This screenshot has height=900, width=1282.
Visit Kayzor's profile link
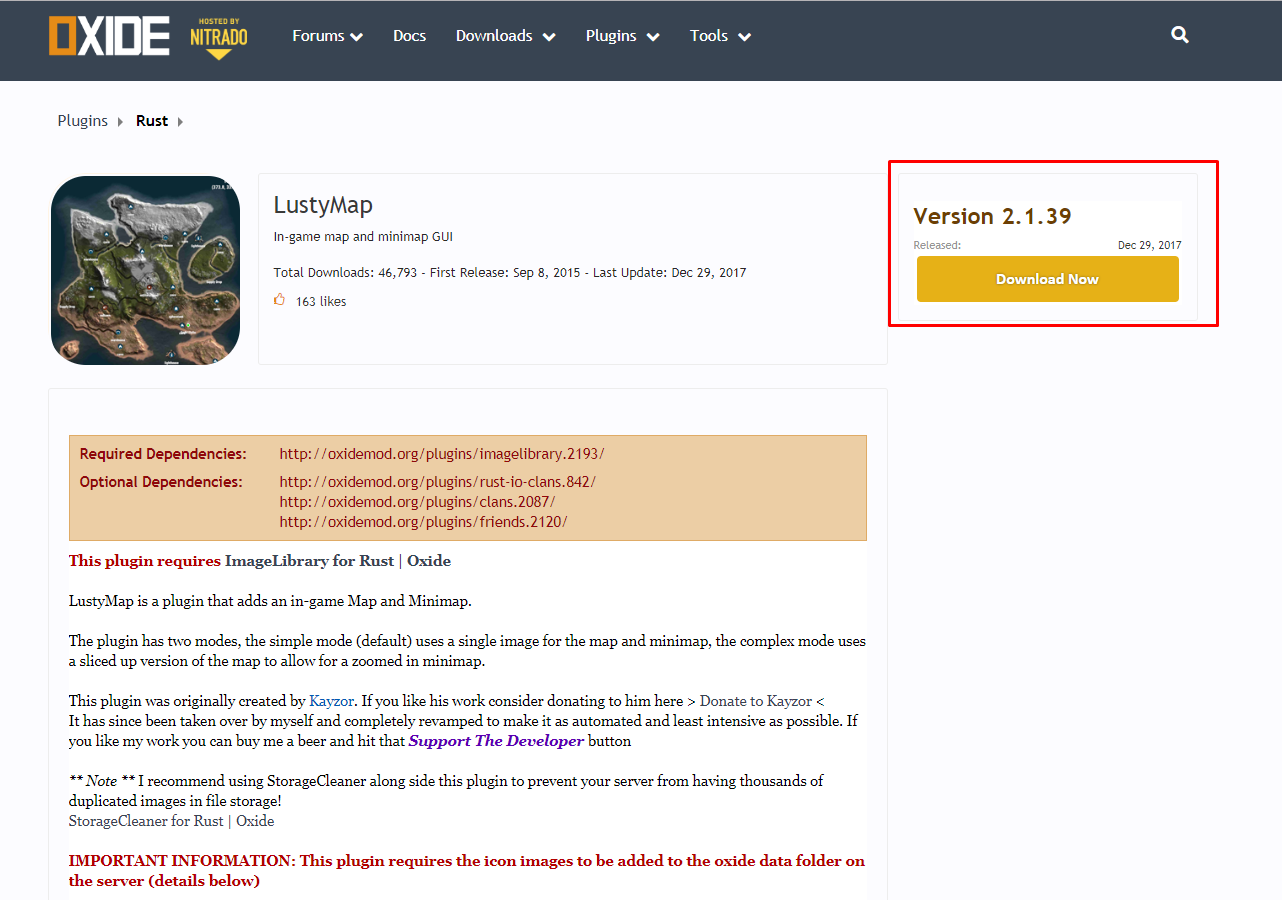point(332,701)
